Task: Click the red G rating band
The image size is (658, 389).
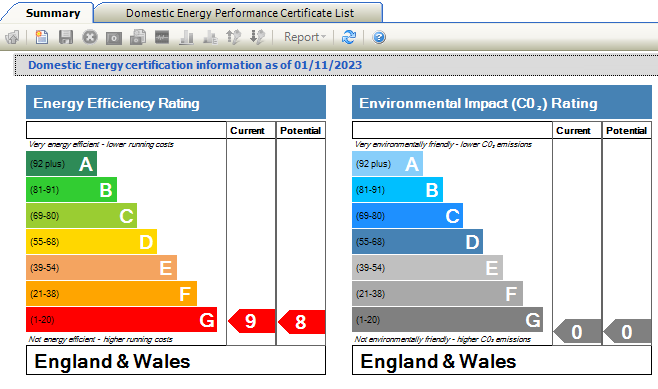Action: pos(122,319)
